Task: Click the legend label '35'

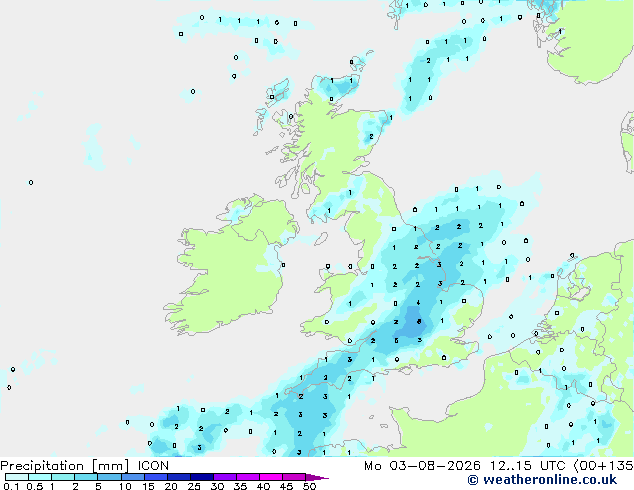Action: point(240,486)
